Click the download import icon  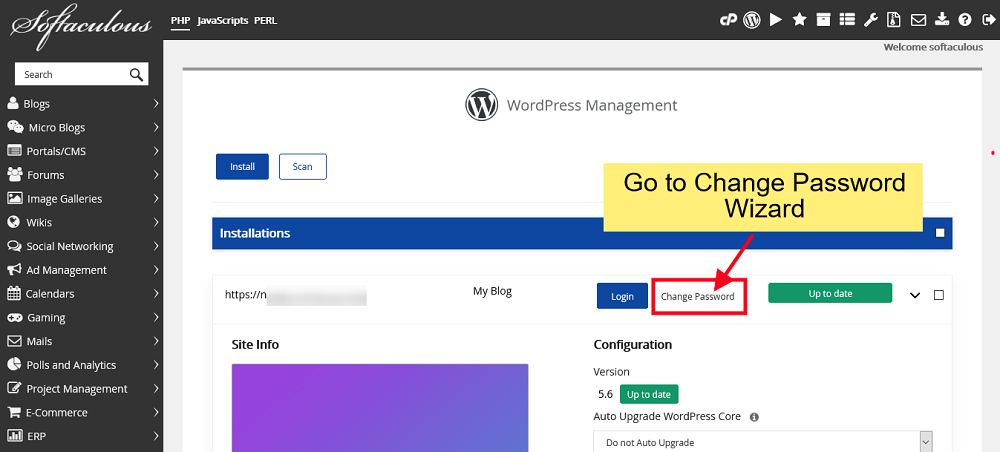pyautogui.click(x=942, y=20)
